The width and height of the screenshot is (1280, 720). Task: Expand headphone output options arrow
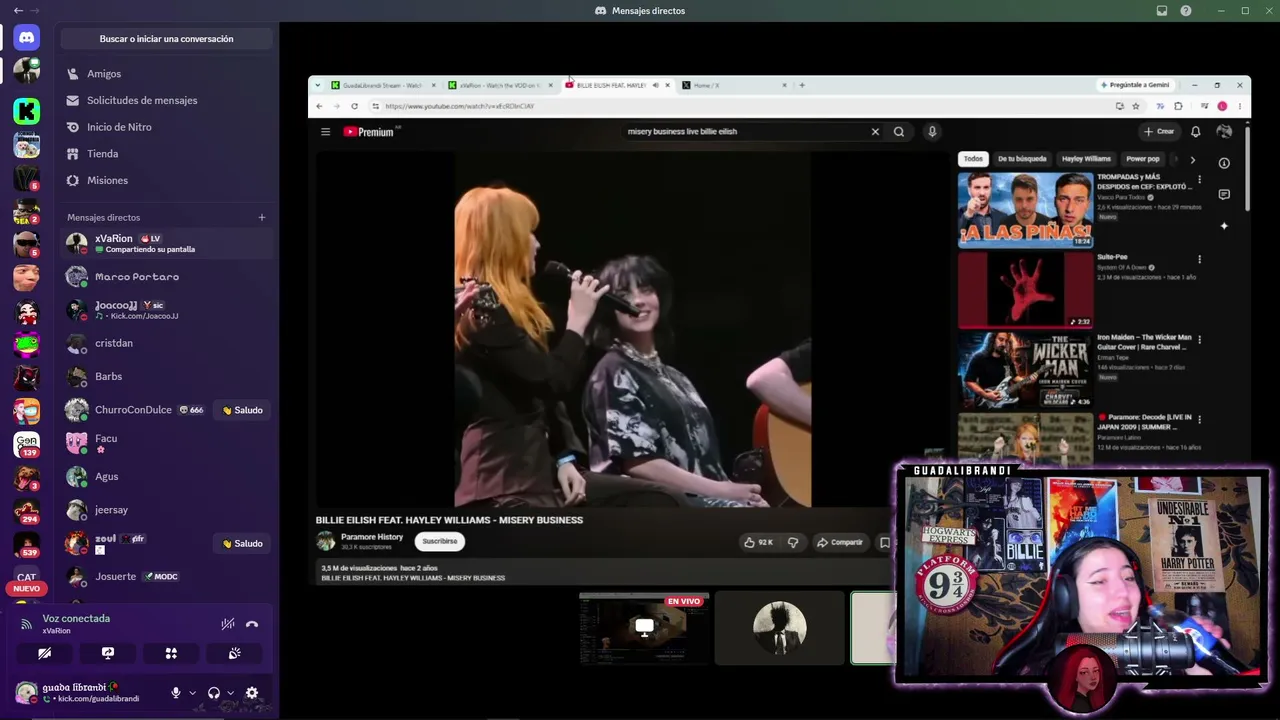tap(230, 693)
